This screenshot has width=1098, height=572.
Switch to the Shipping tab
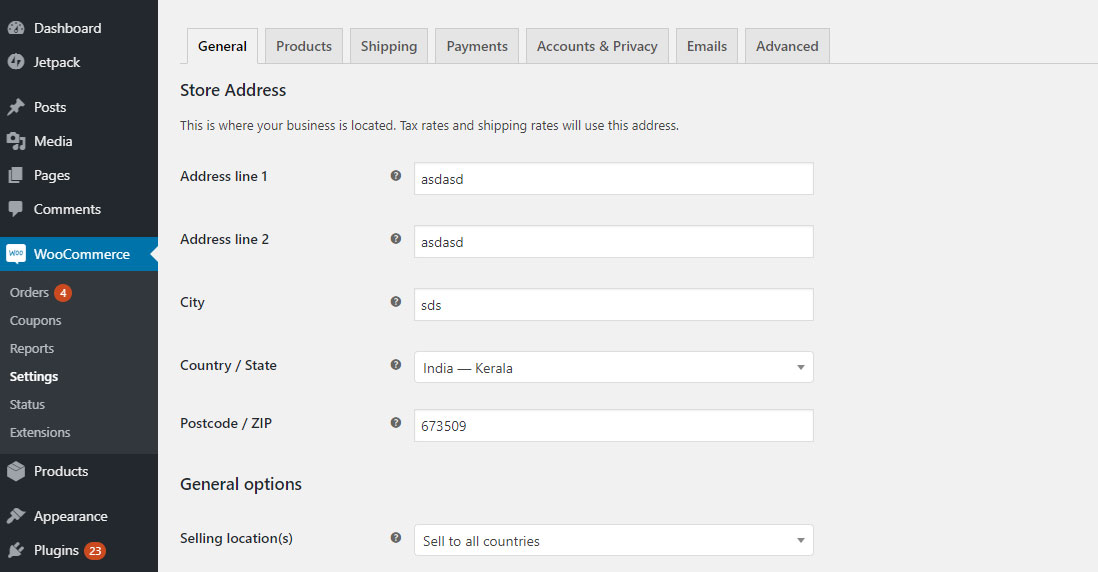pyautogui.click(x=389, y=46)
